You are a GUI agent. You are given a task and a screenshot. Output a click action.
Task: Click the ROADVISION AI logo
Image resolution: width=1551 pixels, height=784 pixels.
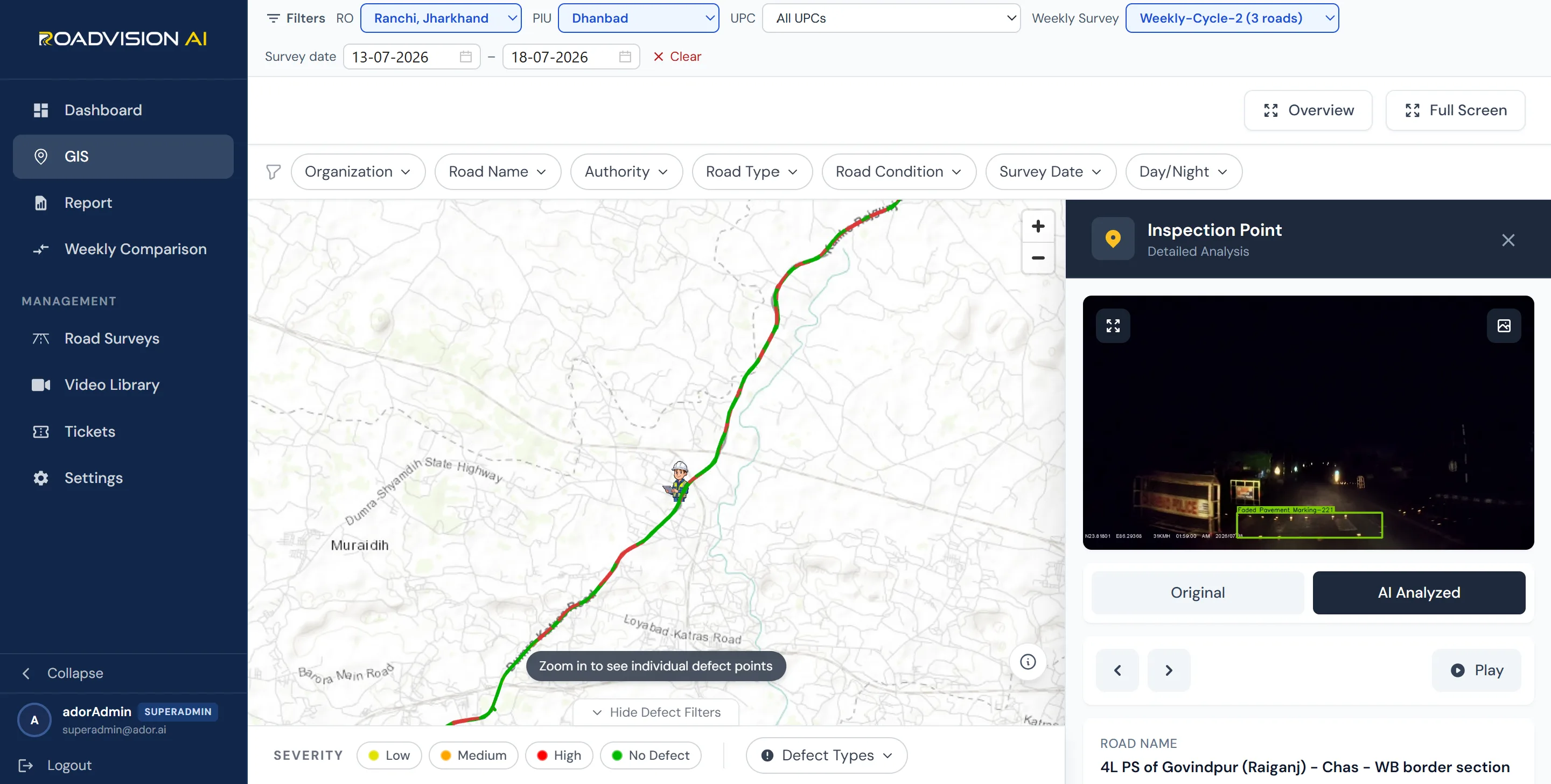click(x=123, y=39)
